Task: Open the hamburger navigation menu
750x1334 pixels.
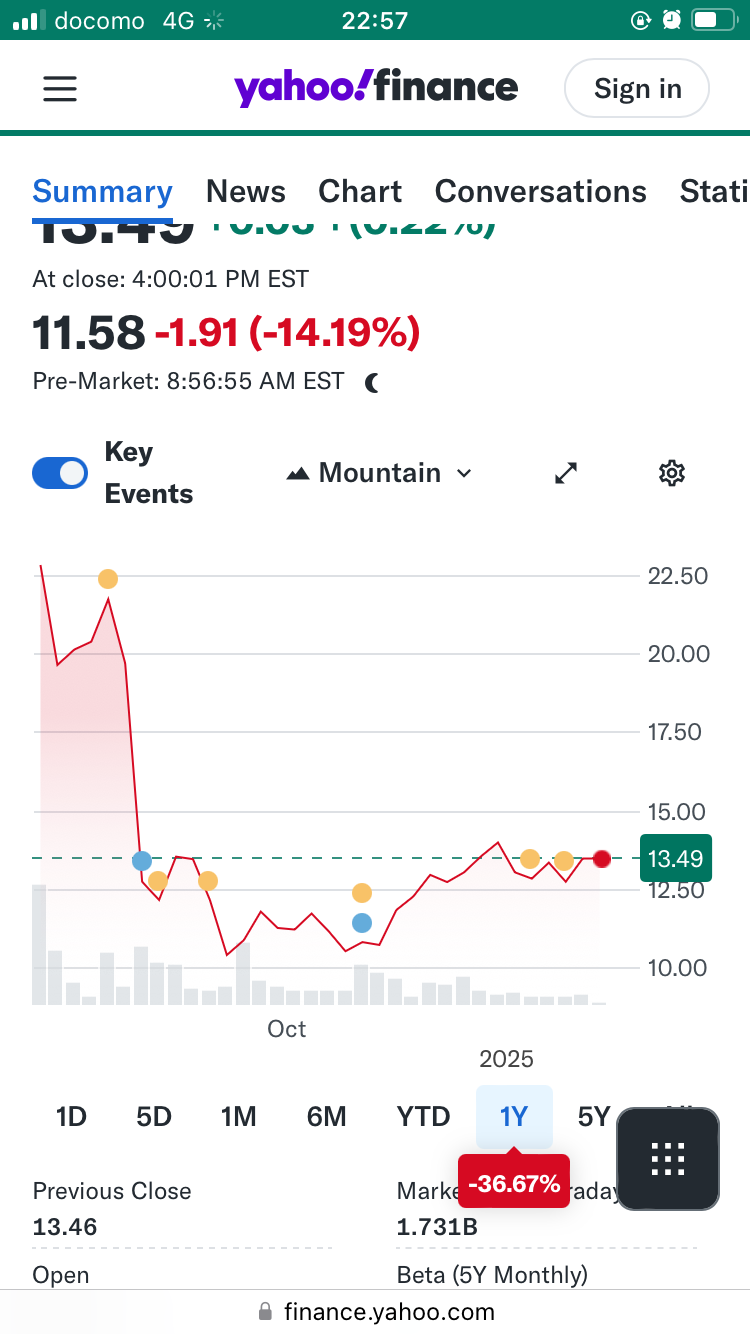Action: click(x=60, y=89)
